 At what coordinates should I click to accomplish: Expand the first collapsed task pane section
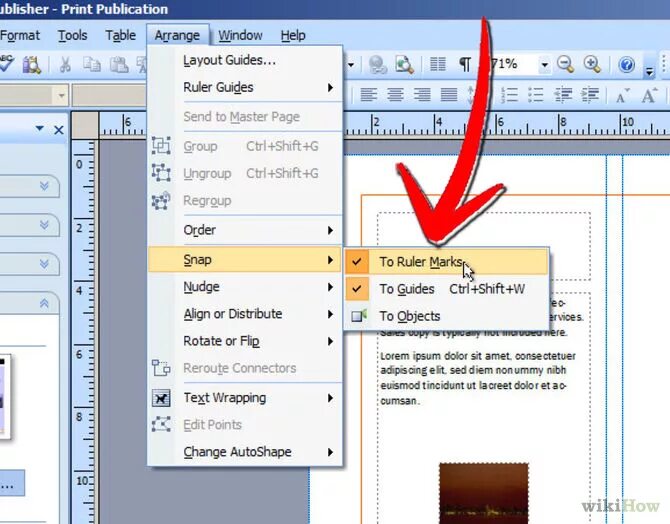44,186
